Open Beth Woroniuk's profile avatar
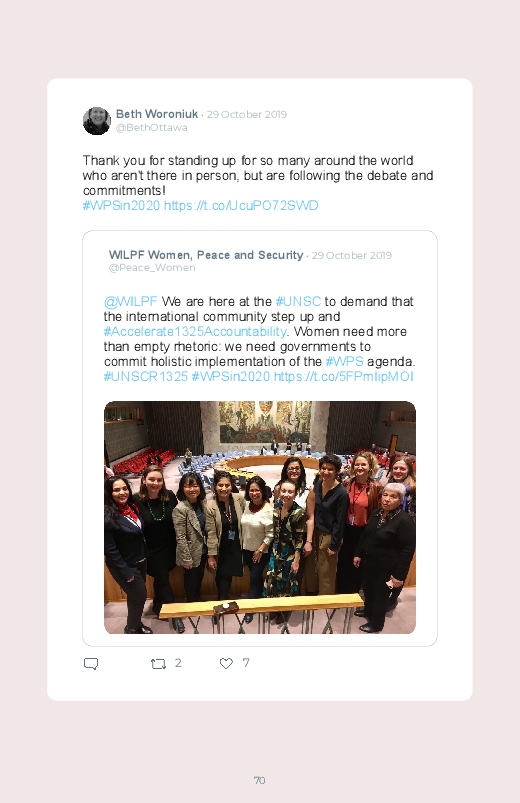 coord(97,121)
